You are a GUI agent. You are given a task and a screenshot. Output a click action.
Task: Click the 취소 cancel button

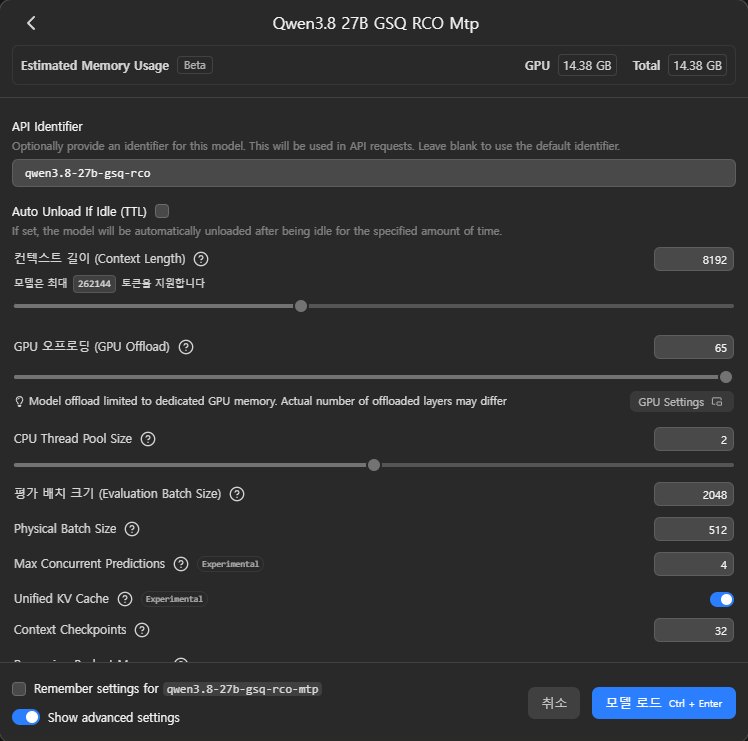(x=553, y=703)
